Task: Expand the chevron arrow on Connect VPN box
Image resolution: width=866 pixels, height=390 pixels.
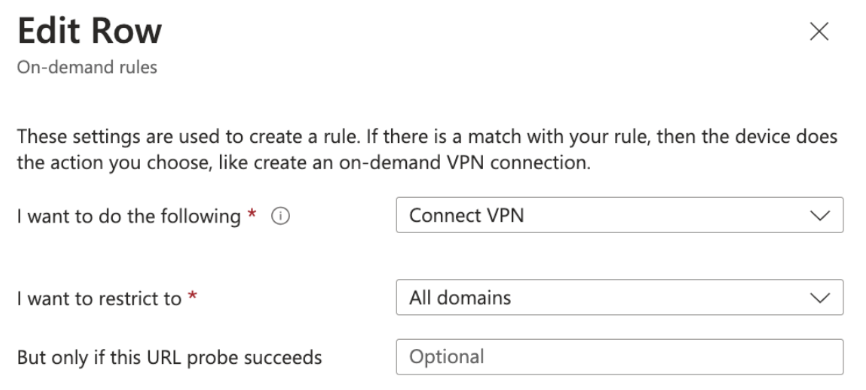Action: [820, 215]
